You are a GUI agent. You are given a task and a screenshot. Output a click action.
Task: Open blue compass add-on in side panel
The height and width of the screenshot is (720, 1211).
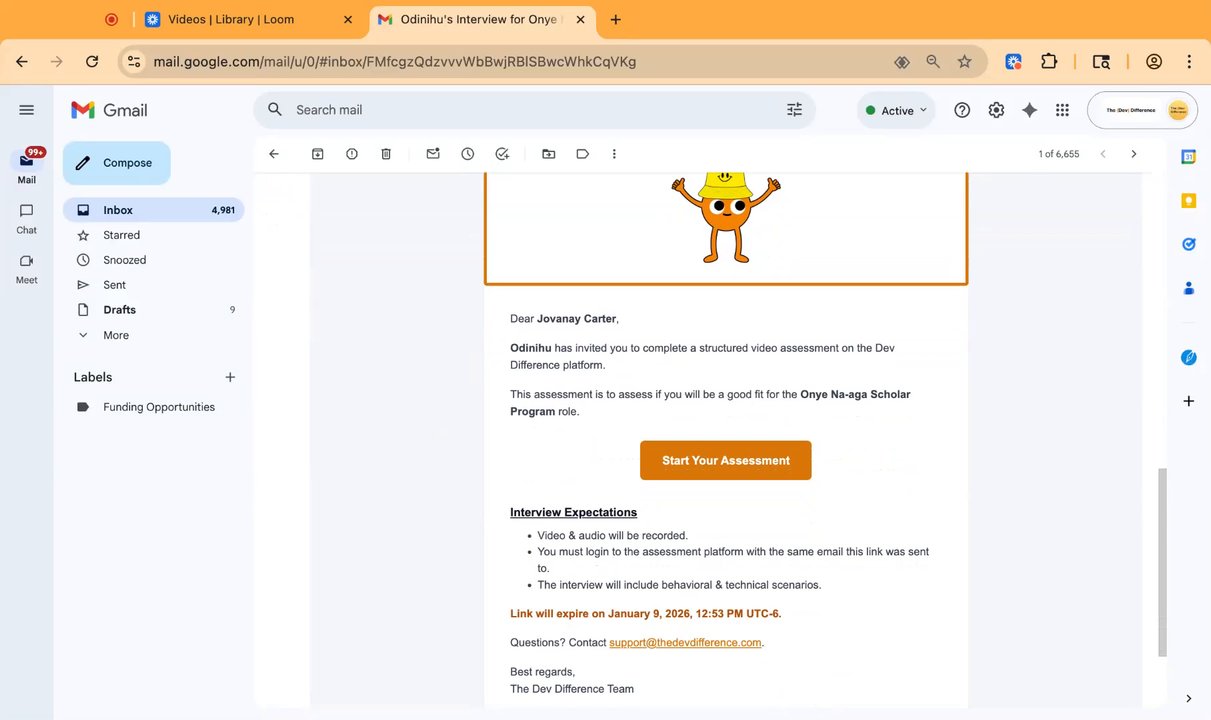pos(1189,357)
